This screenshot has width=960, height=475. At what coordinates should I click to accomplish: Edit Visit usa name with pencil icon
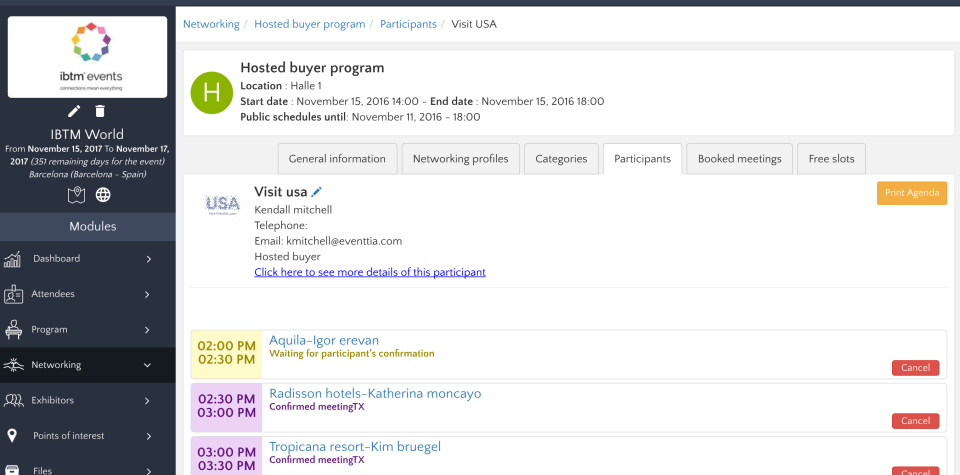317,191
